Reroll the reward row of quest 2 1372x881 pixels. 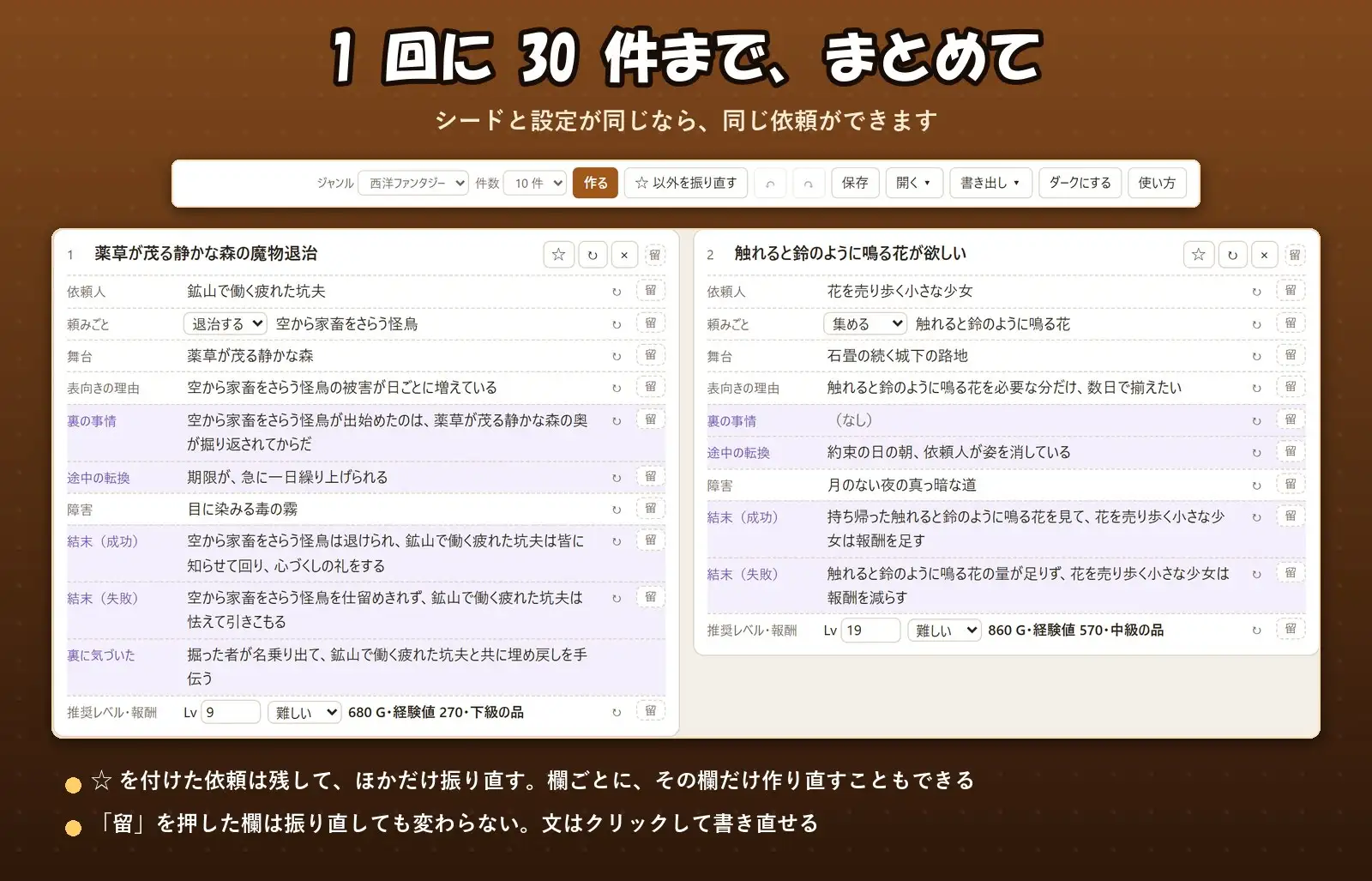tap(1256, 631)
